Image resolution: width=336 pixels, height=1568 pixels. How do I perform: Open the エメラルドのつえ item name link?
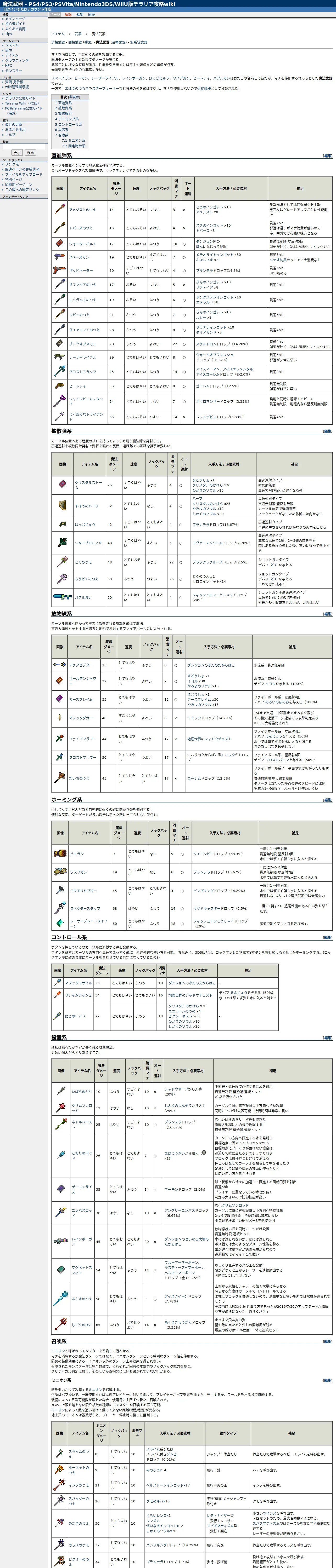pos(83,299)
